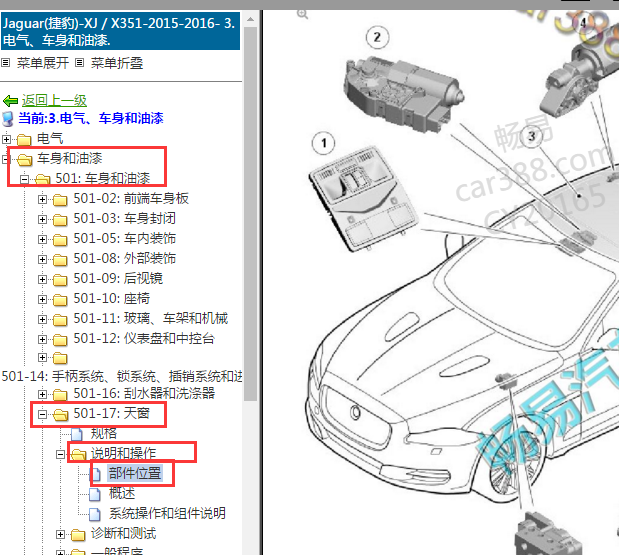619x555 pixels.
Task: Open the 概述 document
Action: point(122,493)
